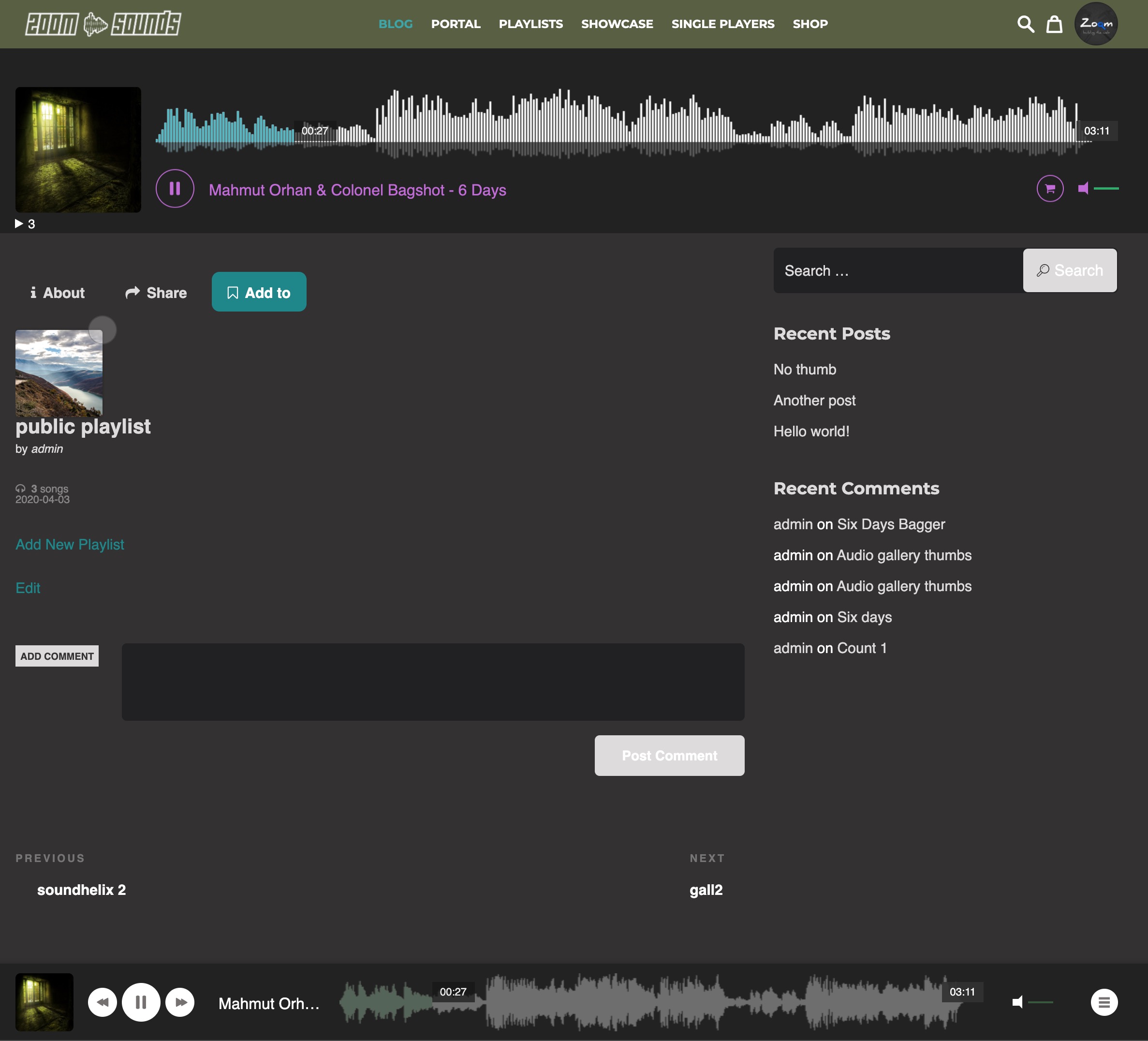Image resolution: width=1148 pixels, height=1041 pixels.
Task: Pause the song with purple pause button
Action: [x=175, y=189]
